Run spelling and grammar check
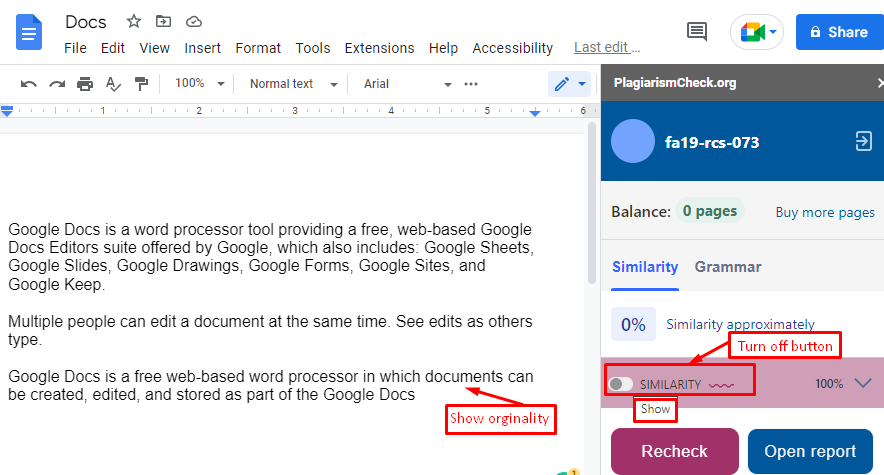Image resolution: width=884 pixels, height=475 pixels. (x=113, y=85)
